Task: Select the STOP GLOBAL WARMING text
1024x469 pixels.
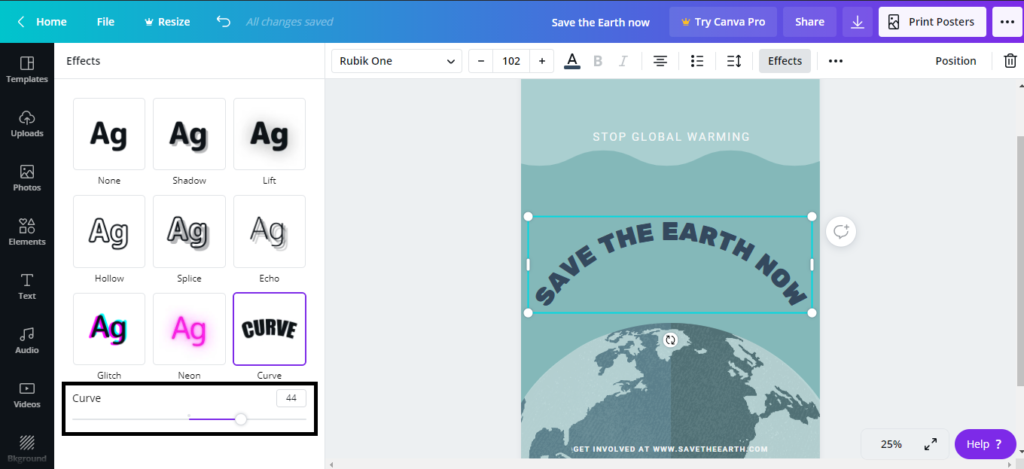Action: point(671,137)
